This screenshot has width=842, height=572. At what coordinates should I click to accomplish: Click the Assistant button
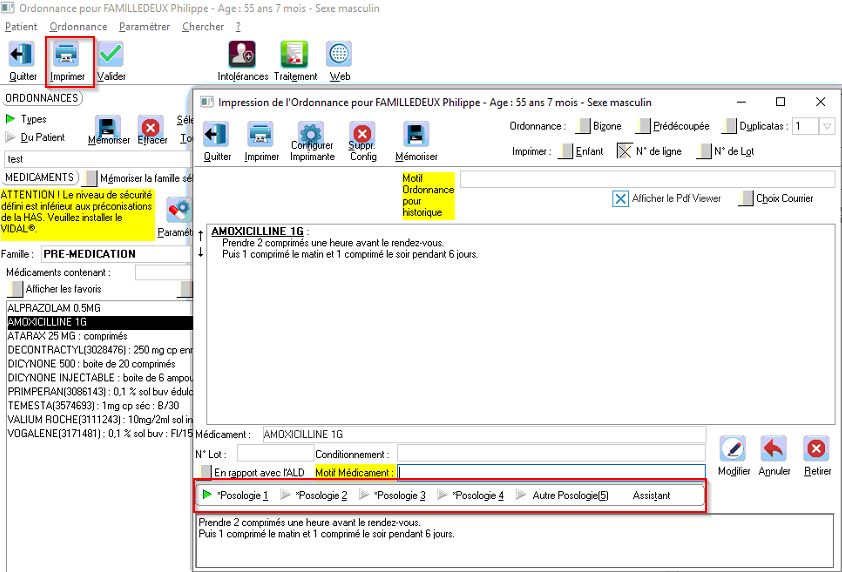pos(651,495)
